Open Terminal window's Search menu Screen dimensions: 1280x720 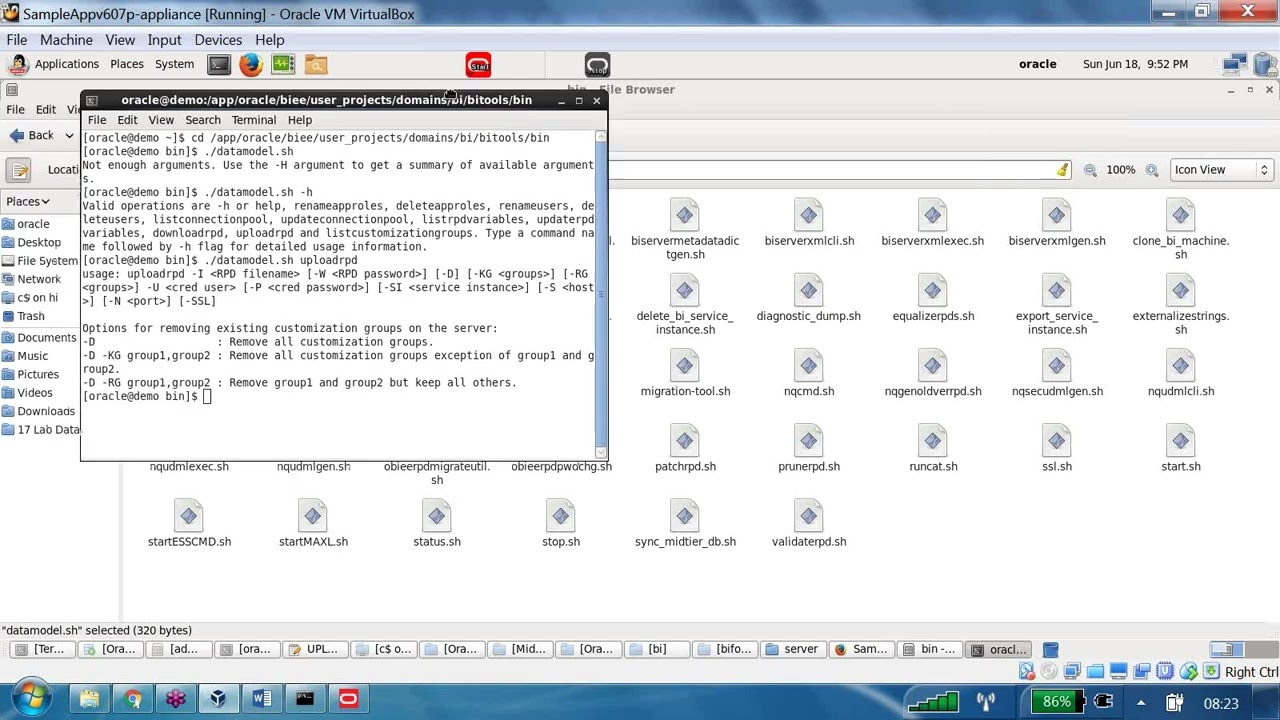tap(203, 120)
